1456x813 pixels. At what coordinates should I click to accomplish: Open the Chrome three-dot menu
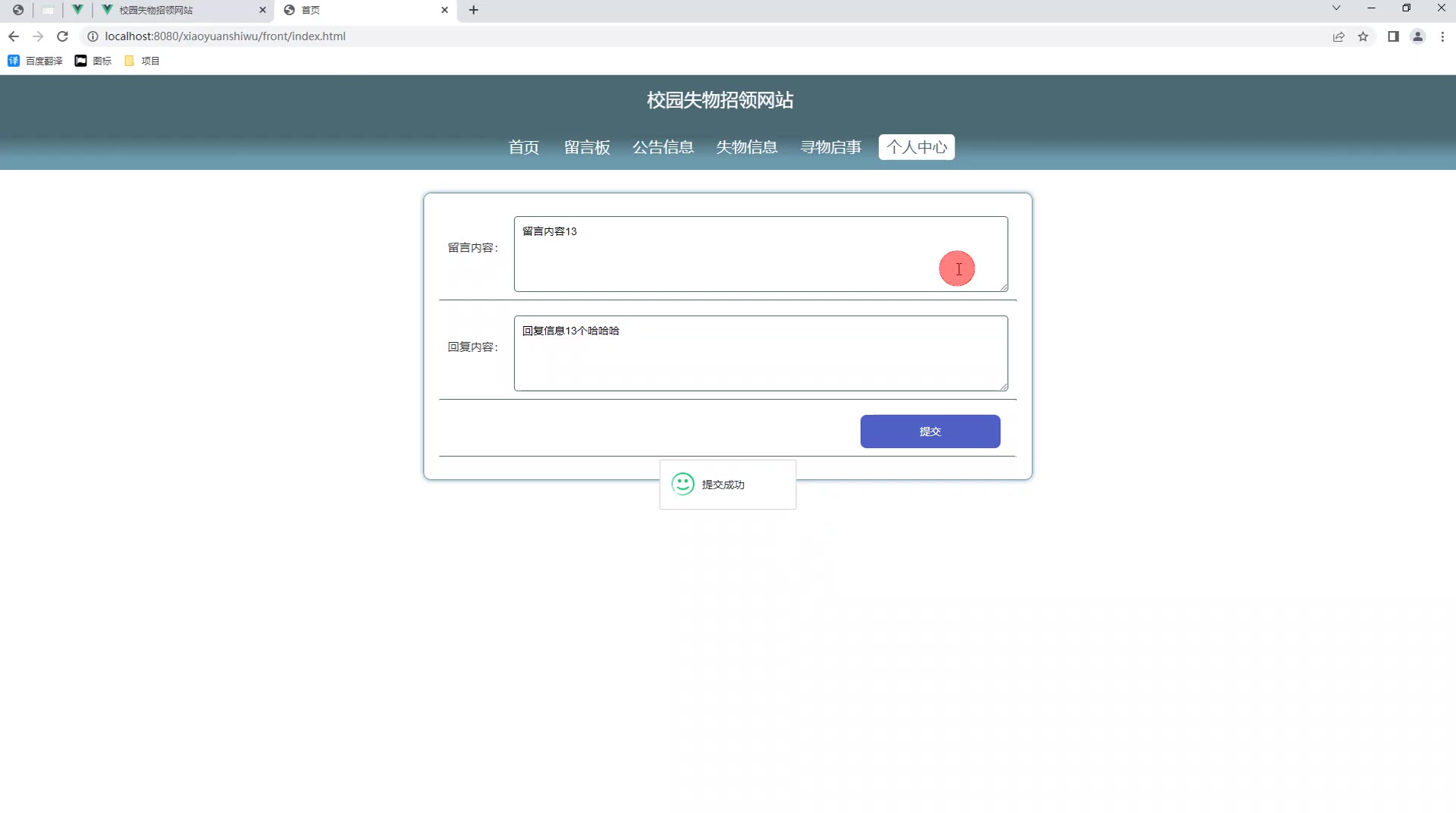click(1442, 36)
